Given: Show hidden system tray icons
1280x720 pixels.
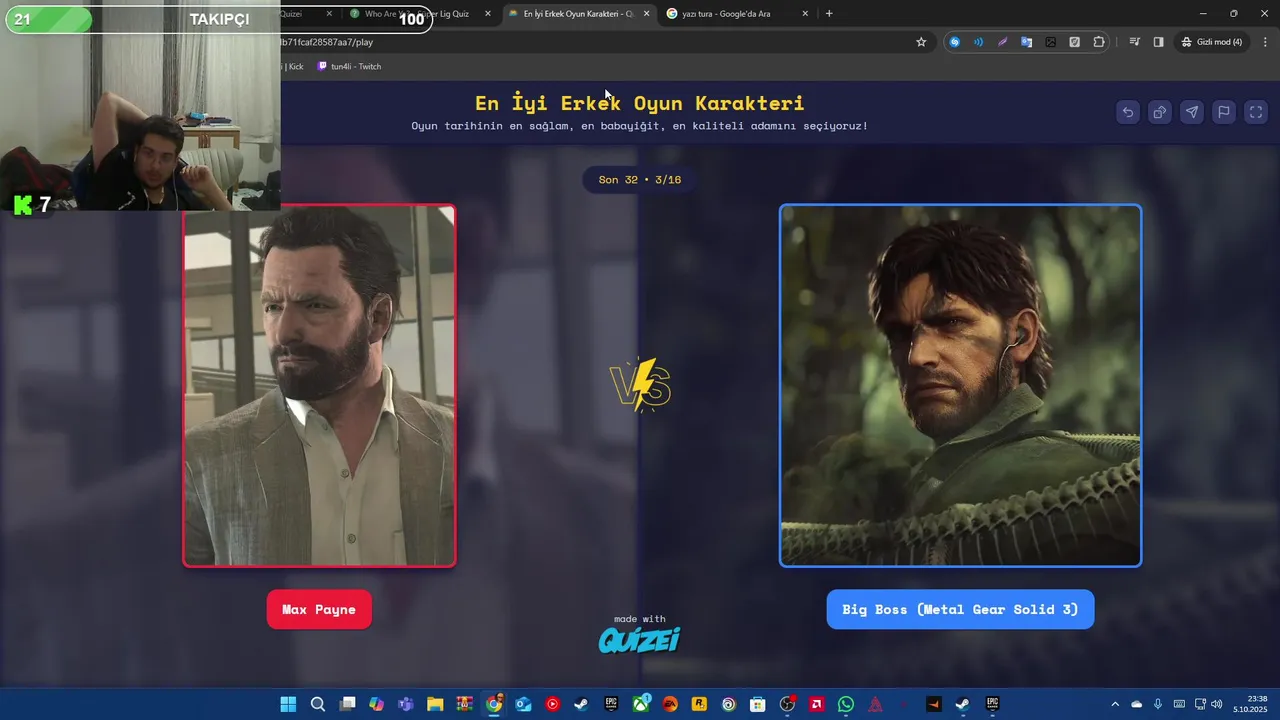Looking at the screenshot, I should click(x=1115, y=704).
